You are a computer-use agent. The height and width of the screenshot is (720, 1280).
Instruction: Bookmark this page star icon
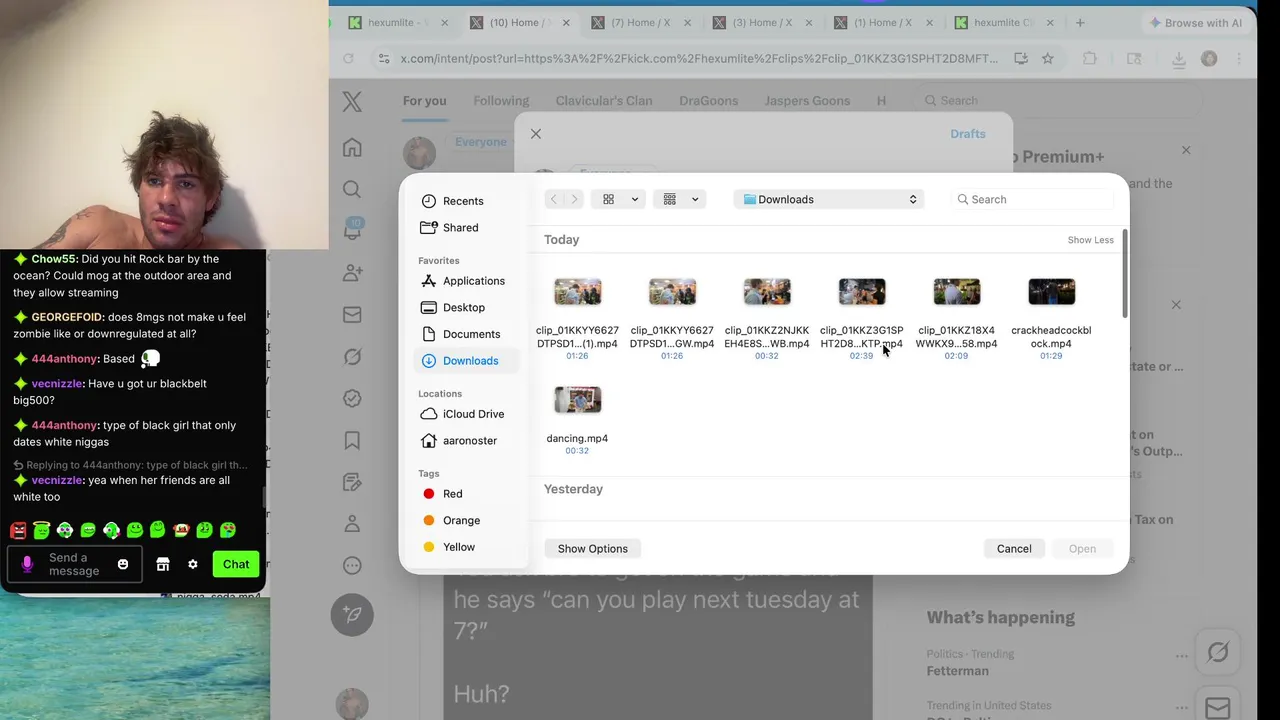[1047, 59]
